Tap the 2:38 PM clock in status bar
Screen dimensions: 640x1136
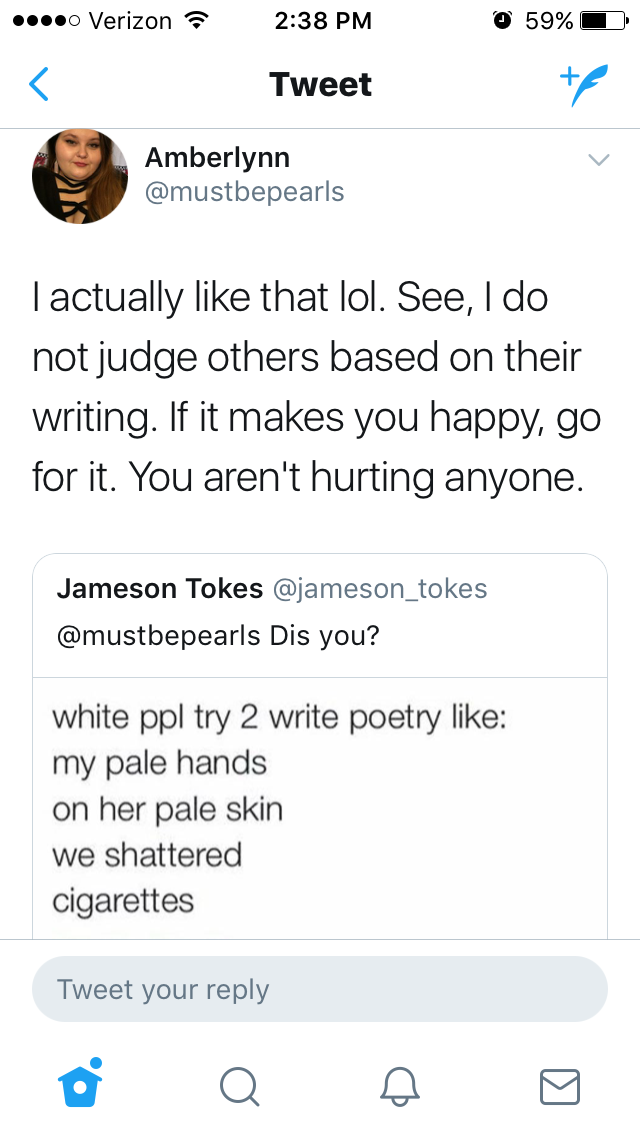[323, 21]
